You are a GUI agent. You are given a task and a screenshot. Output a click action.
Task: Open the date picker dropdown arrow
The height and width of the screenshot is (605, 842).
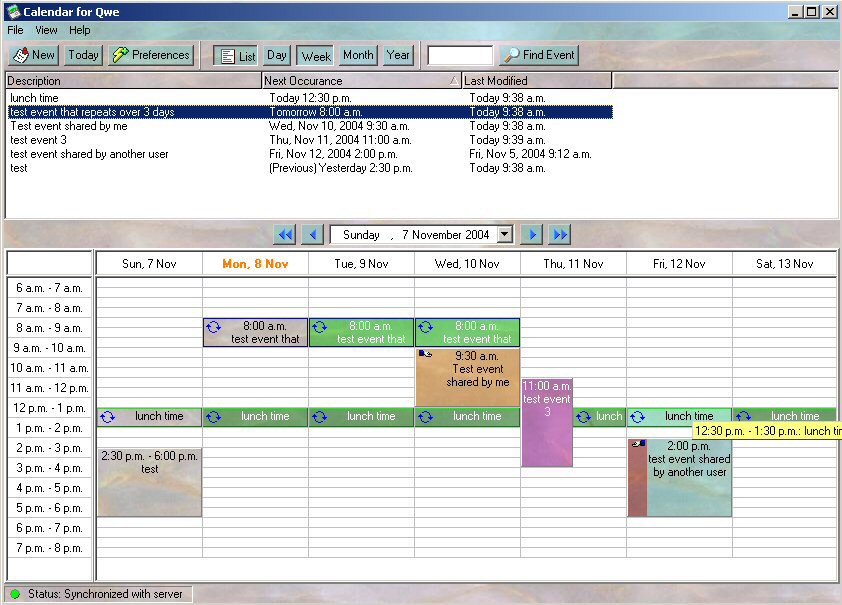click(x=505, y=234)
